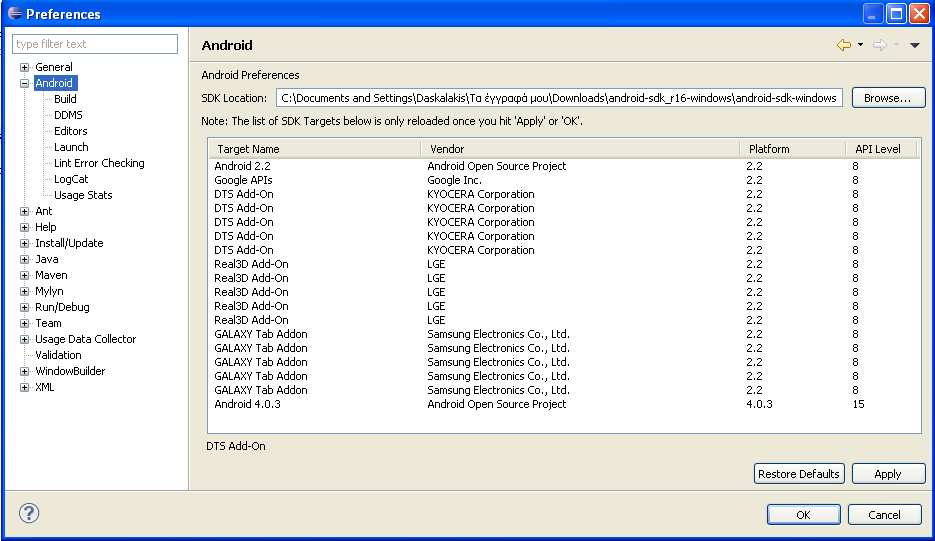Confirm with the OK button

(804, 515)
